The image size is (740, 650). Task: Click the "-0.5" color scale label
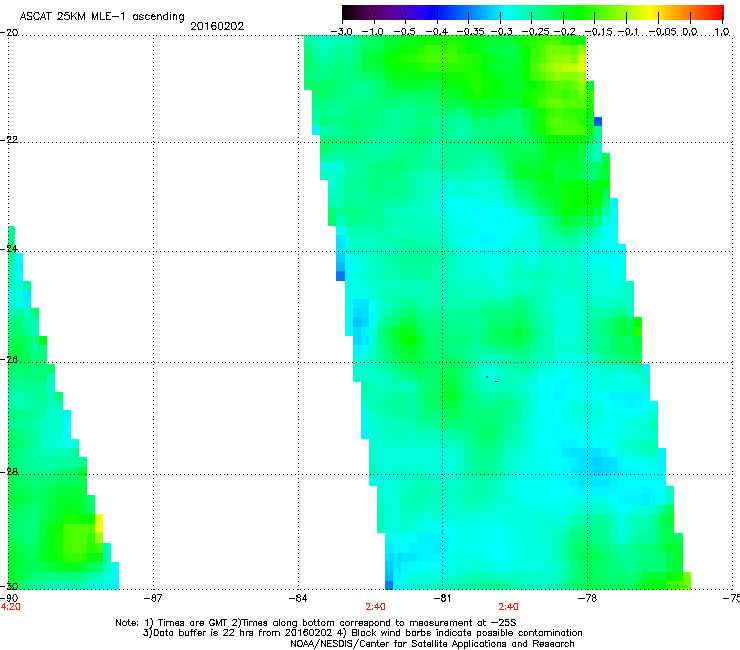404,32
